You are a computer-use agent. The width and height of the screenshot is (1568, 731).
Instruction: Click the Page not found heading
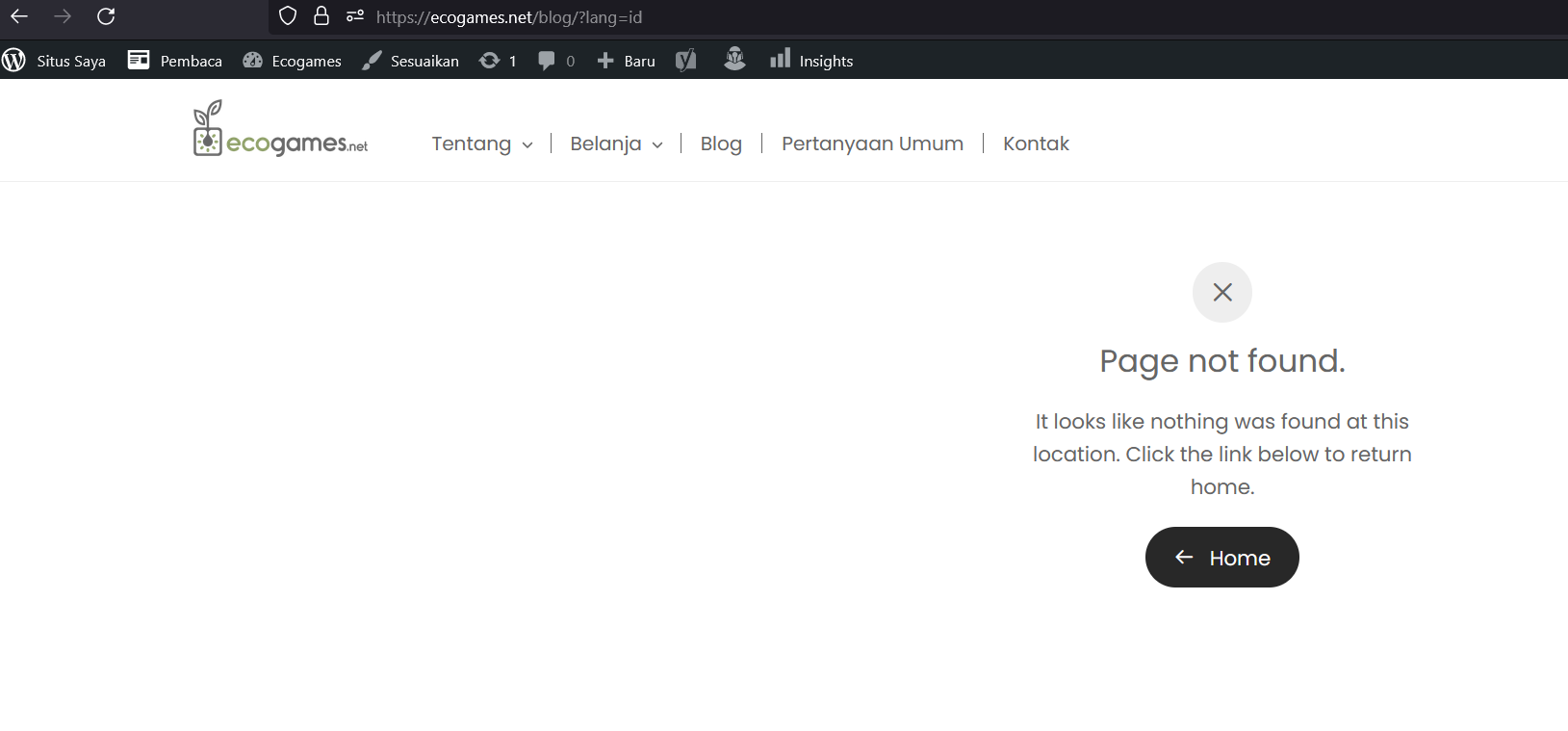coord(1222,361)
